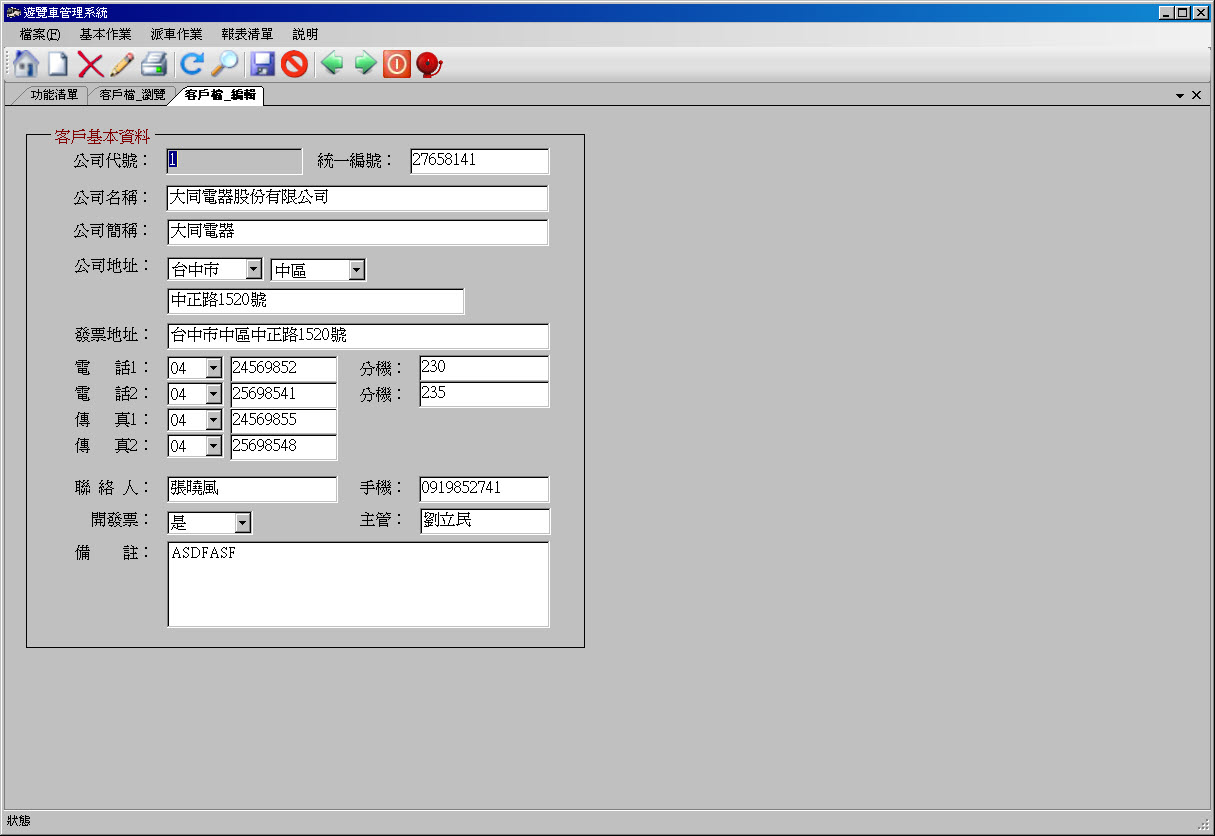This screenshot has width=1215, height=836.
Task: Click the 電話1 number field 24569852
Action: [284, 368]
